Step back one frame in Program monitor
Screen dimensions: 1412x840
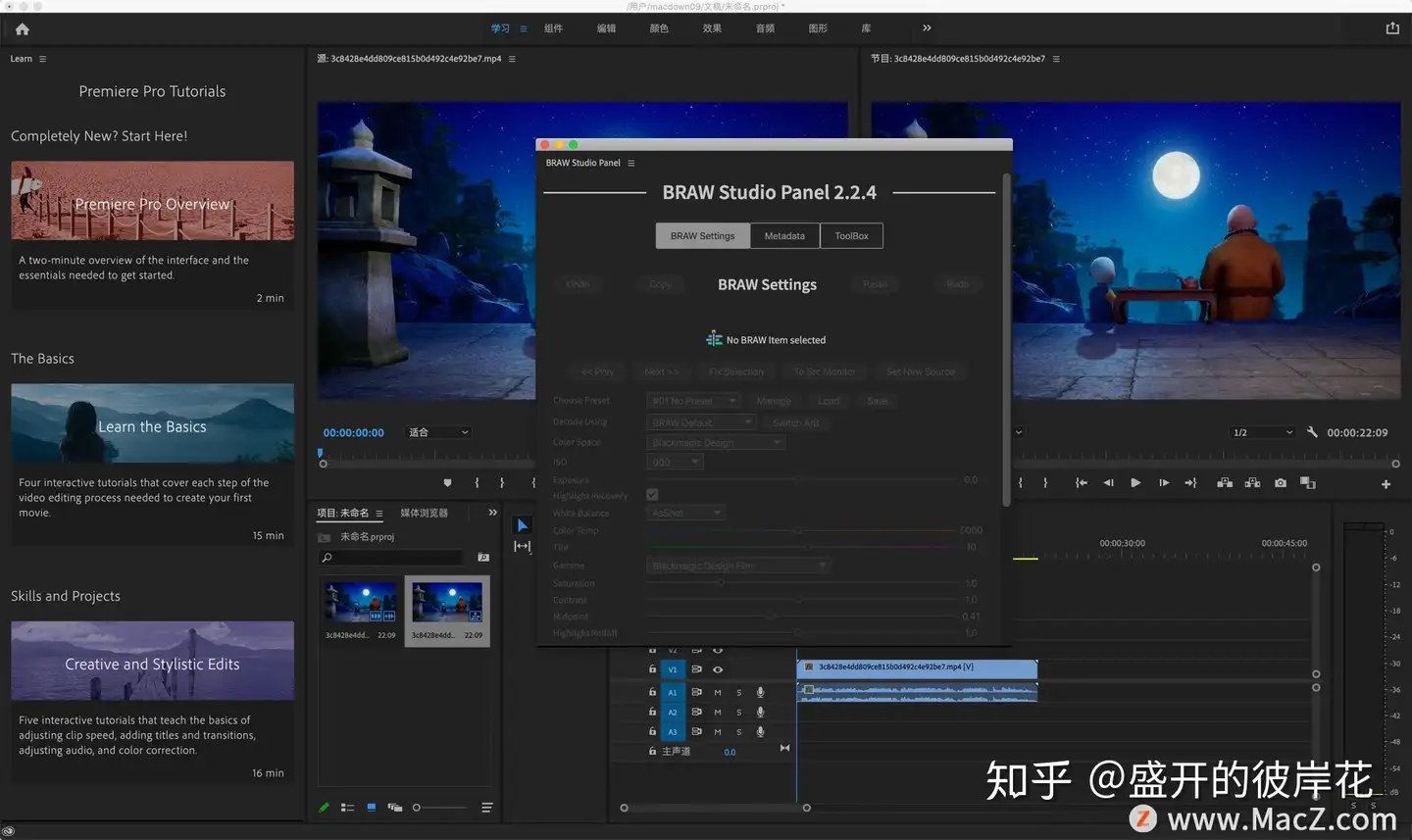click(1108, 482)
